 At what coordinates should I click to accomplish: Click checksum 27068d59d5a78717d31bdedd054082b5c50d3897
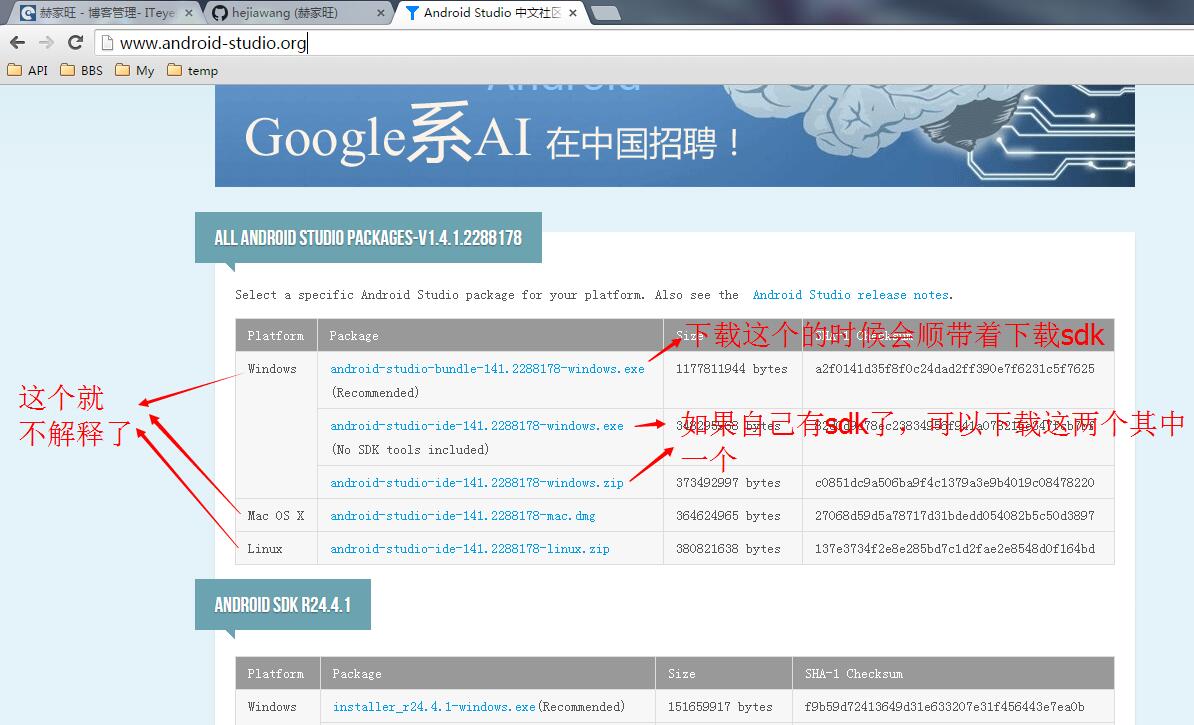(x=955, y=516)
